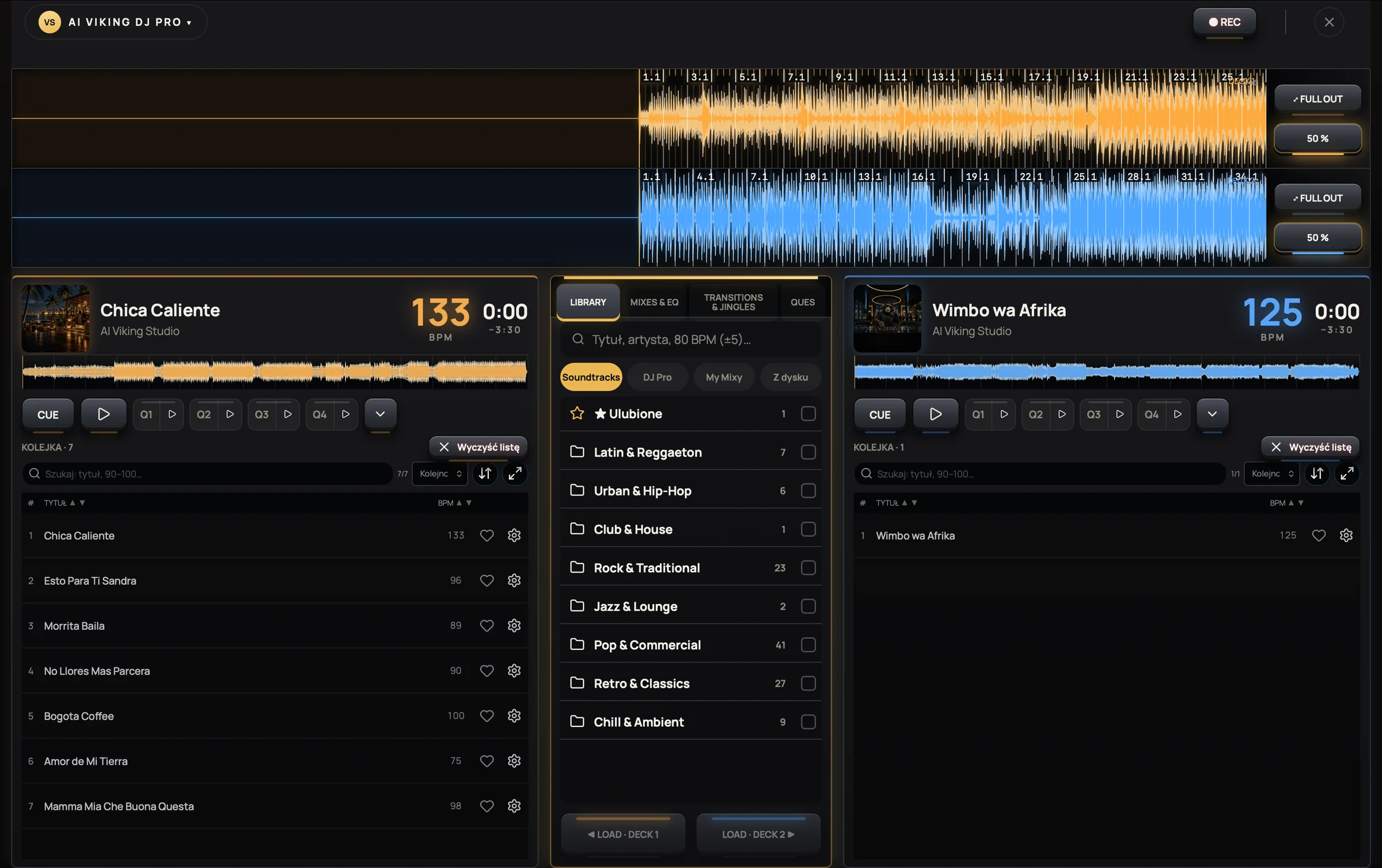Tick the Urban & Hip-Hop checkbox

point(808,490)
